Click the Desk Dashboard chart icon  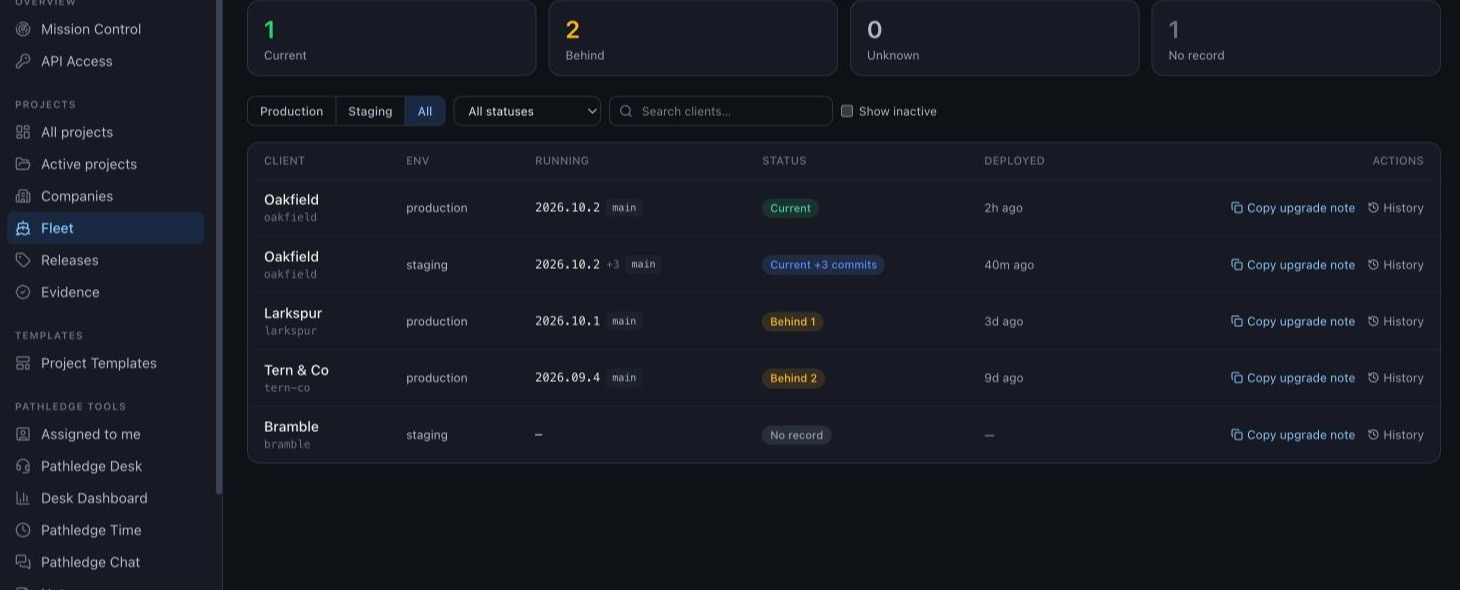(23, 498)
